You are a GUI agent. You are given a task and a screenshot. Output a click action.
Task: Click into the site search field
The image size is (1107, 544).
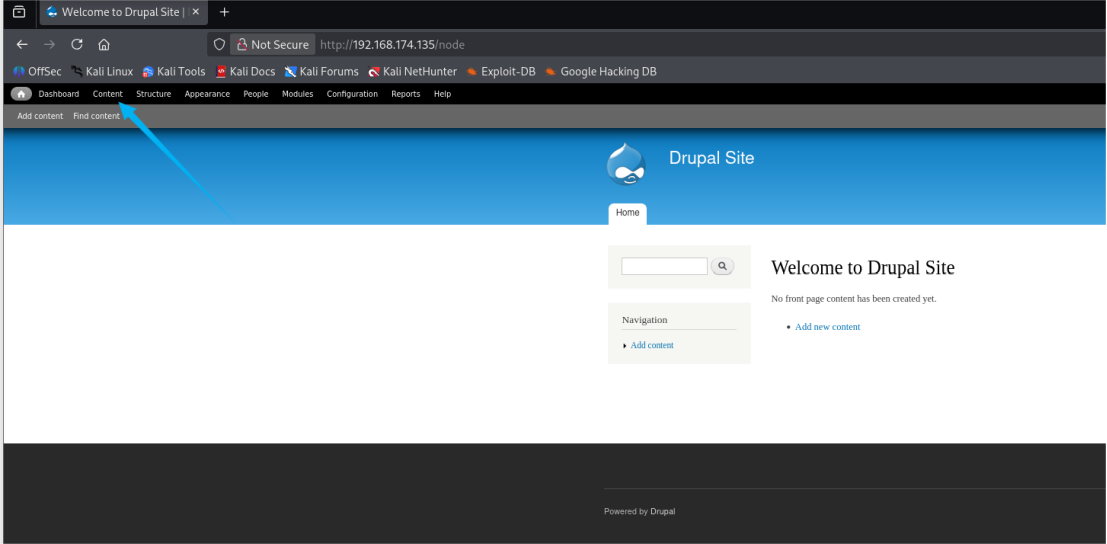(664, 266)
